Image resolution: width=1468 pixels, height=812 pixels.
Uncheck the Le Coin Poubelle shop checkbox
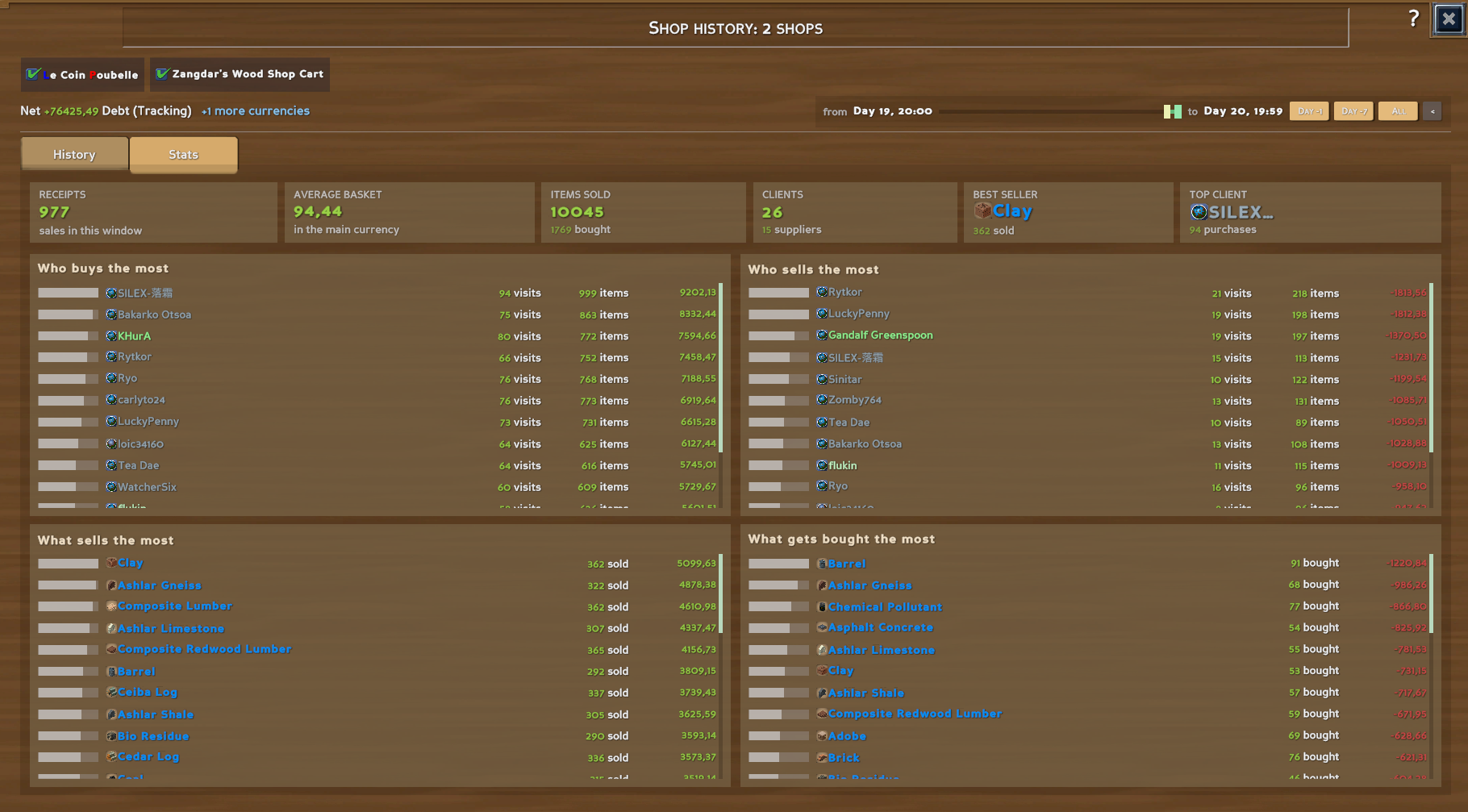pyautogui.click(x=33, y=74)
